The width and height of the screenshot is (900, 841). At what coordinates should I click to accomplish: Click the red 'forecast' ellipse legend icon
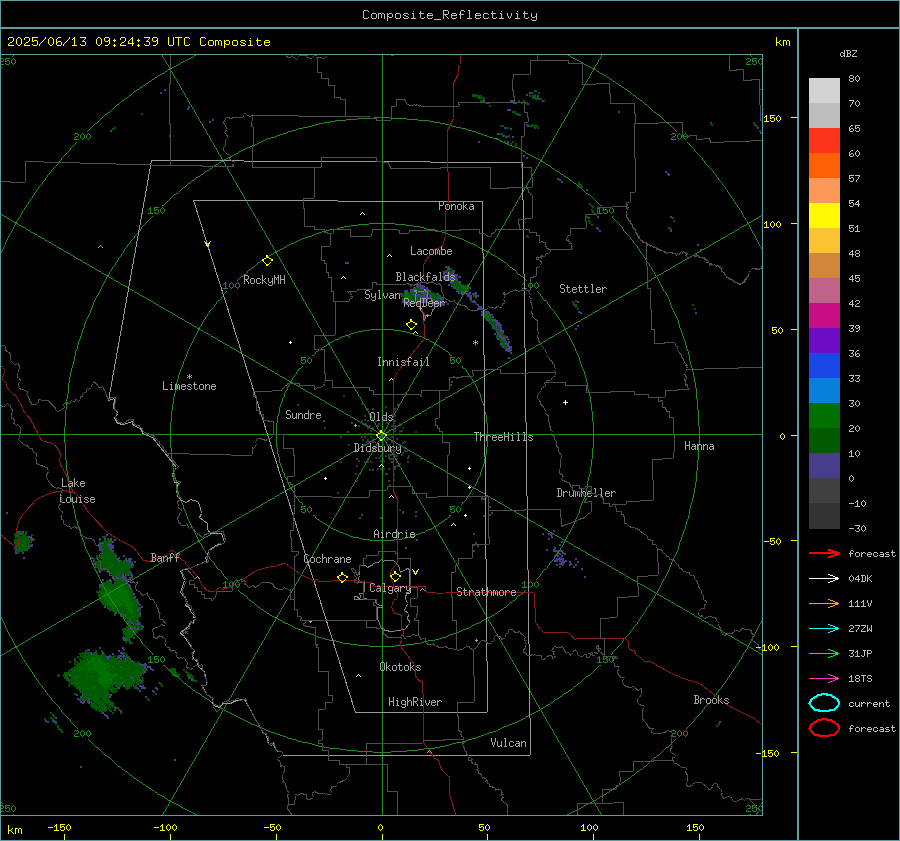pyautogui.click(x=824, y=728)
